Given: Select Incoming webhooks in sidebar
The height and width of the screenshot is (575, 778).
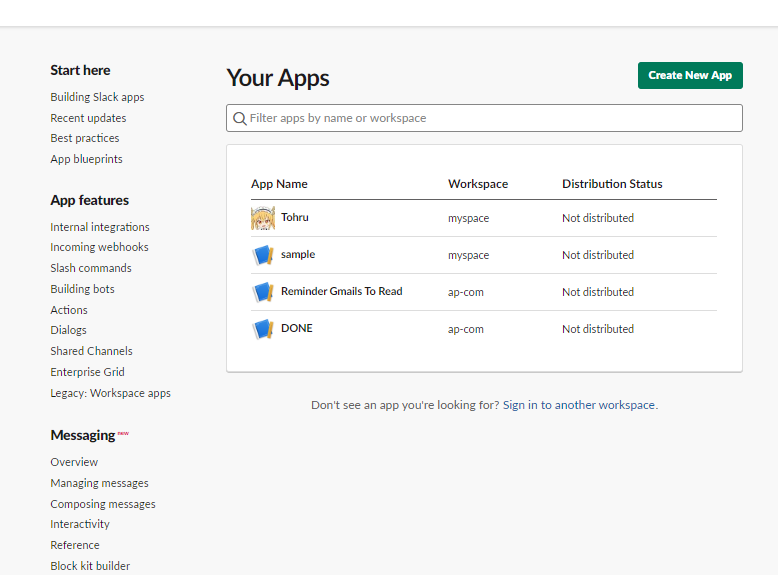Looking at the screenshot, I should coord(99,247).
